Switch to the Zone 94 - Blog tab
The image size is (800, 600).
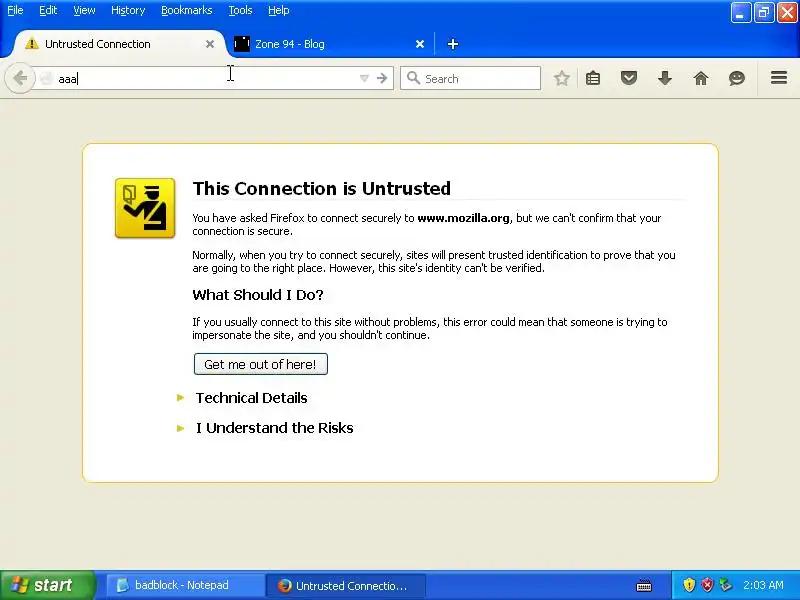pos(331,44)
